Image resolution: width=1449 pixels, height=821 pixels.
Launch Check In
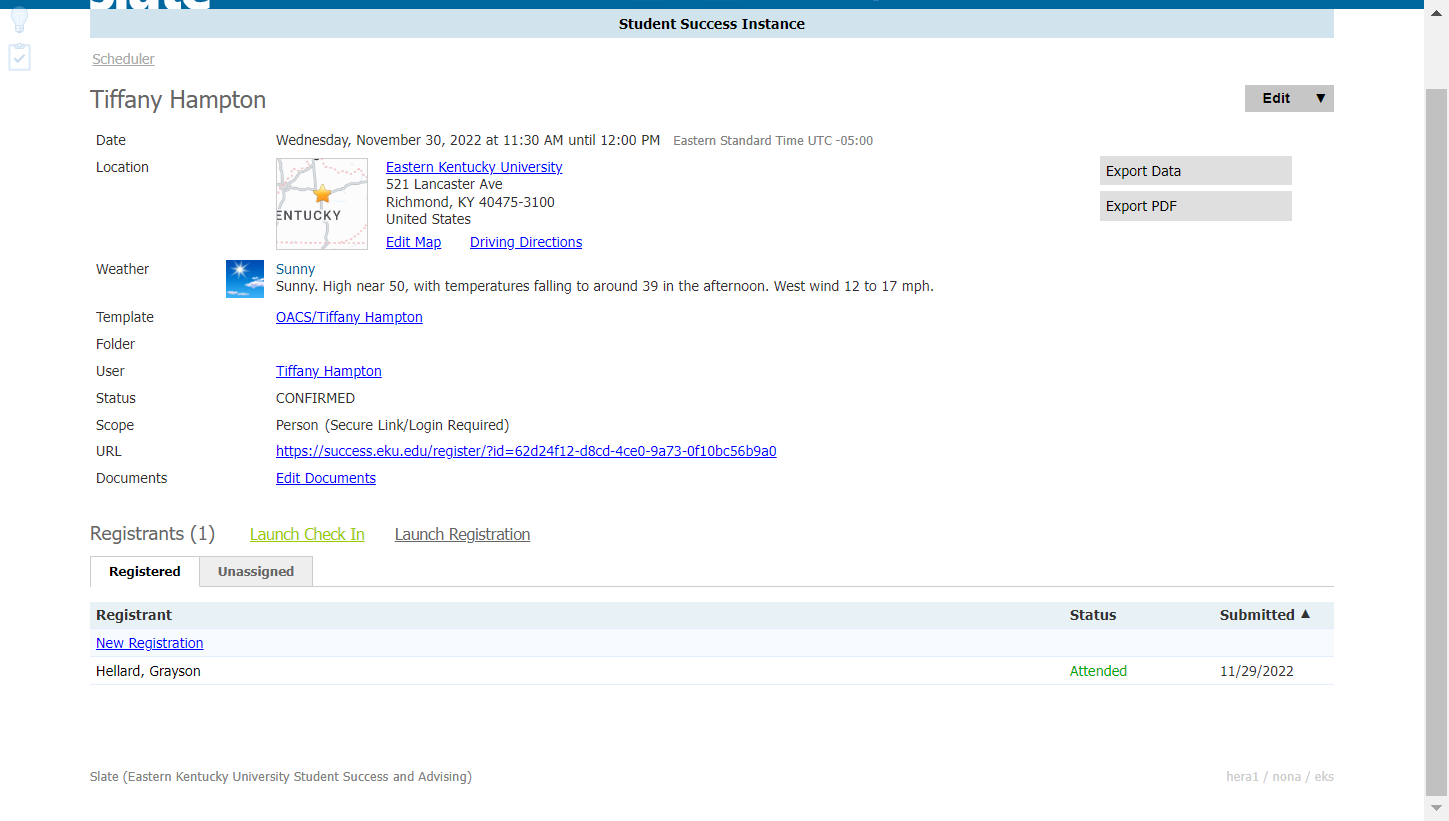tap(307, 534)
